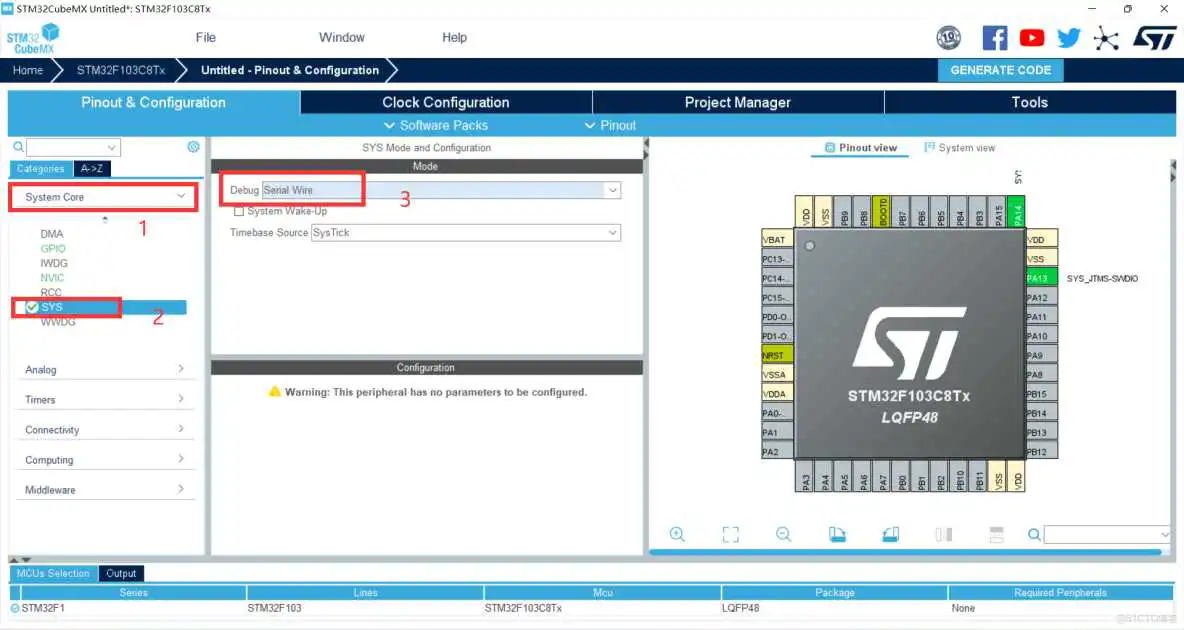Screen dimensions: 1184x630
Task: Enable the System Wake-Up checkbox
Action: tap(239, 212)
